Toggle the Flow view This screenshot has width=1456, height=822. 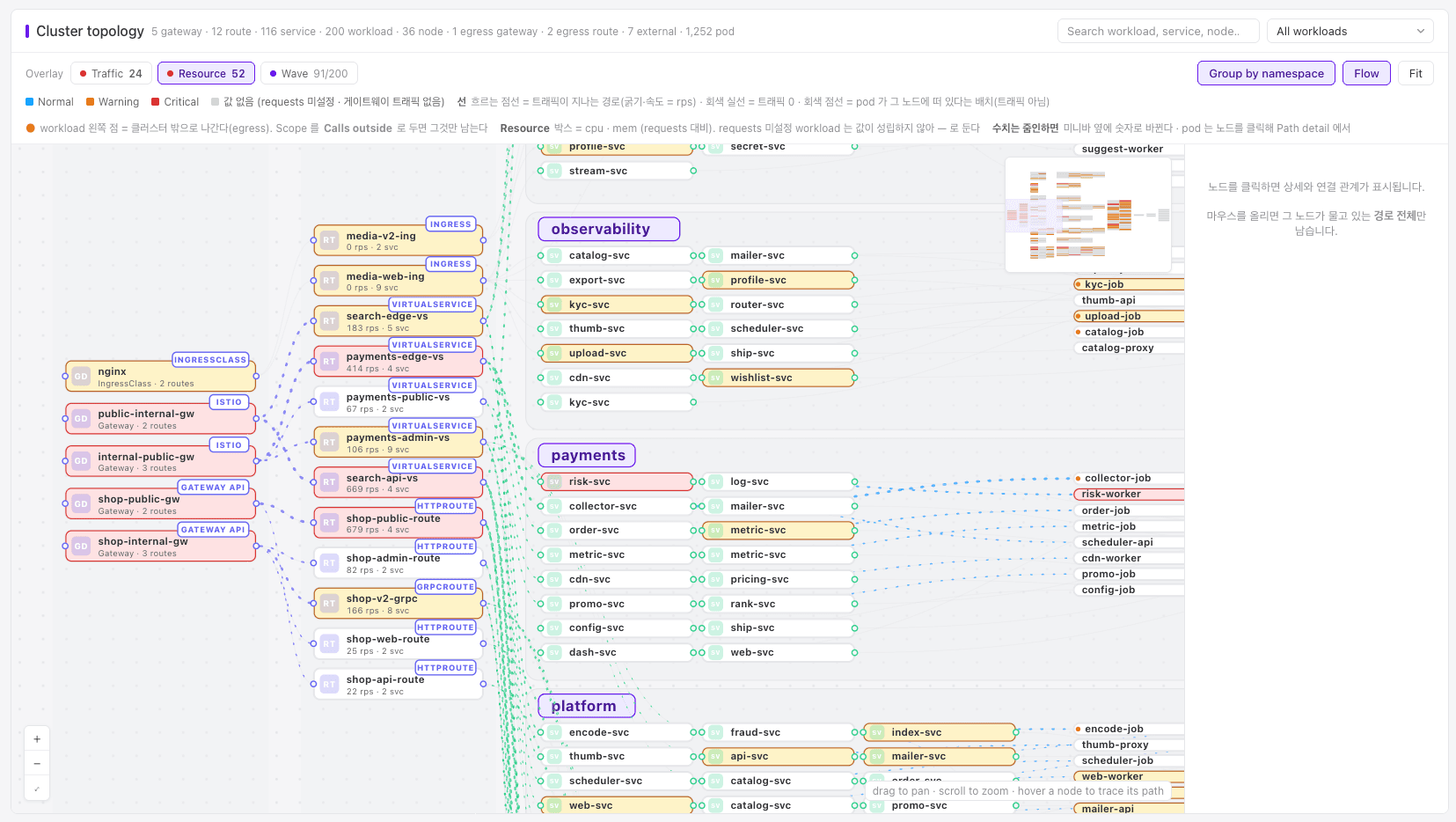pyautogui.click(x=1366, y=74)
